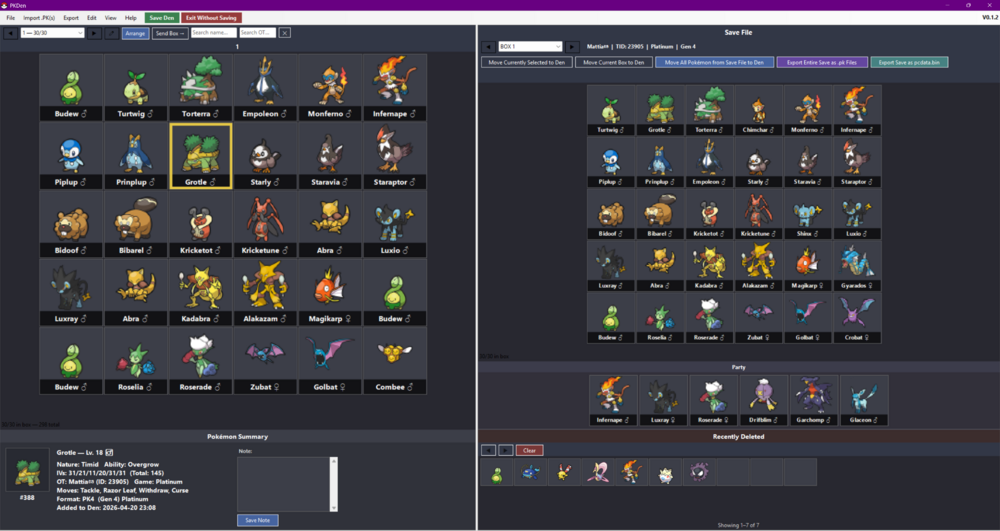
Task: Select Torterra in the Den box
Action: [201, 87]
